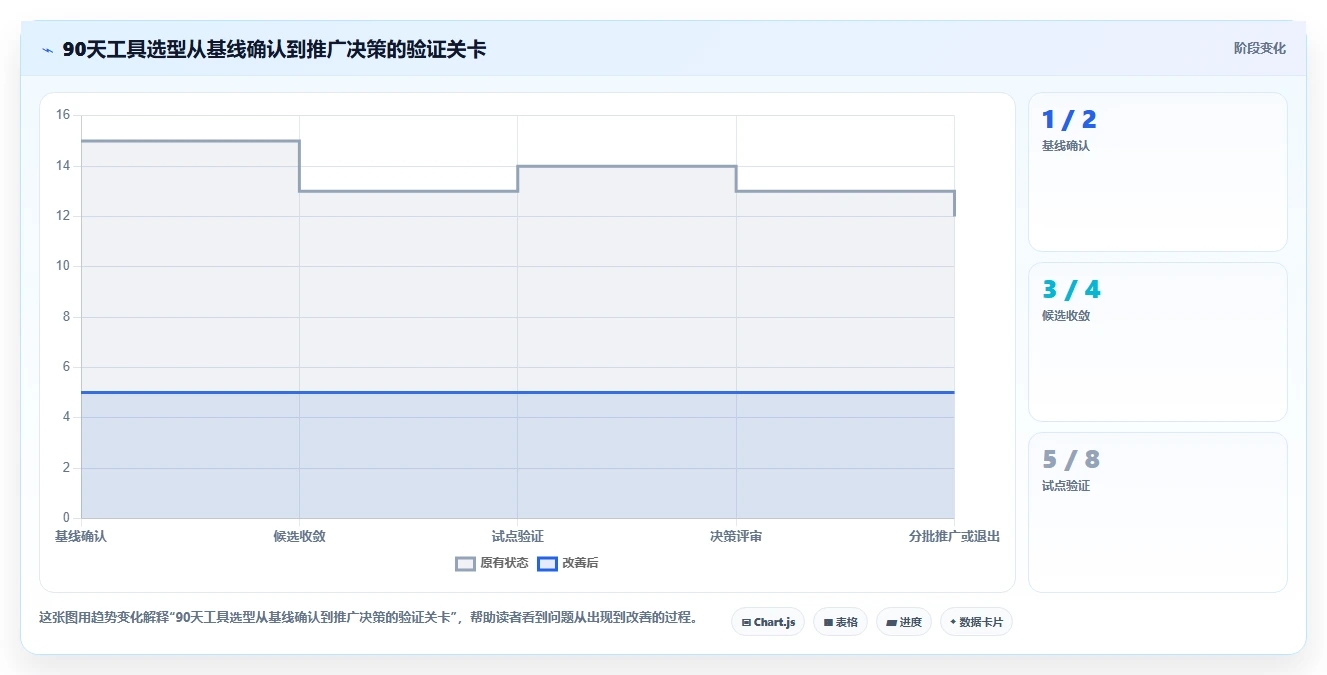
Task: Toggle the 改善后 legend item
Action: (x=567, y=563)
